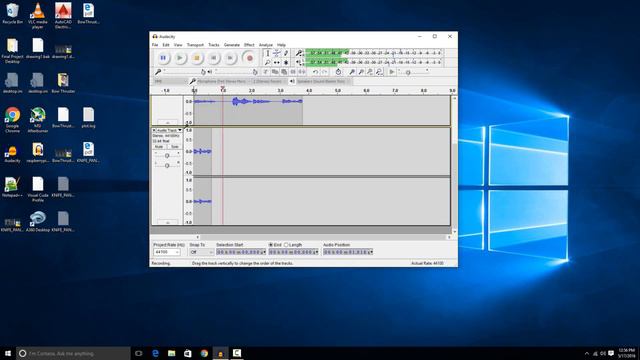Select the Draw (pencil) tool

point(286,53)
